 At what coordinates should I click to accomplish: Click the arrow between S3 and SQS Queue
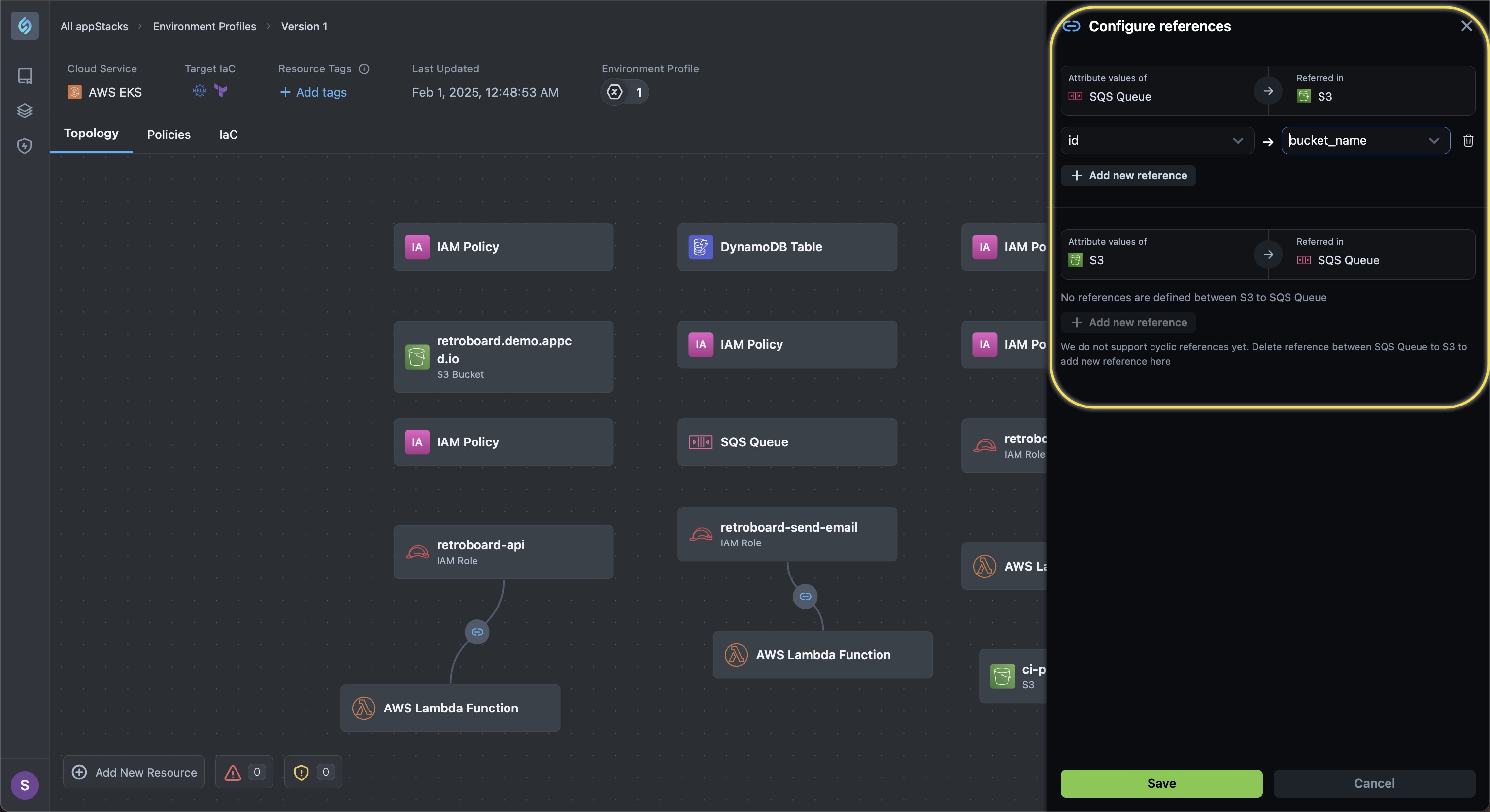[1268, 254]
